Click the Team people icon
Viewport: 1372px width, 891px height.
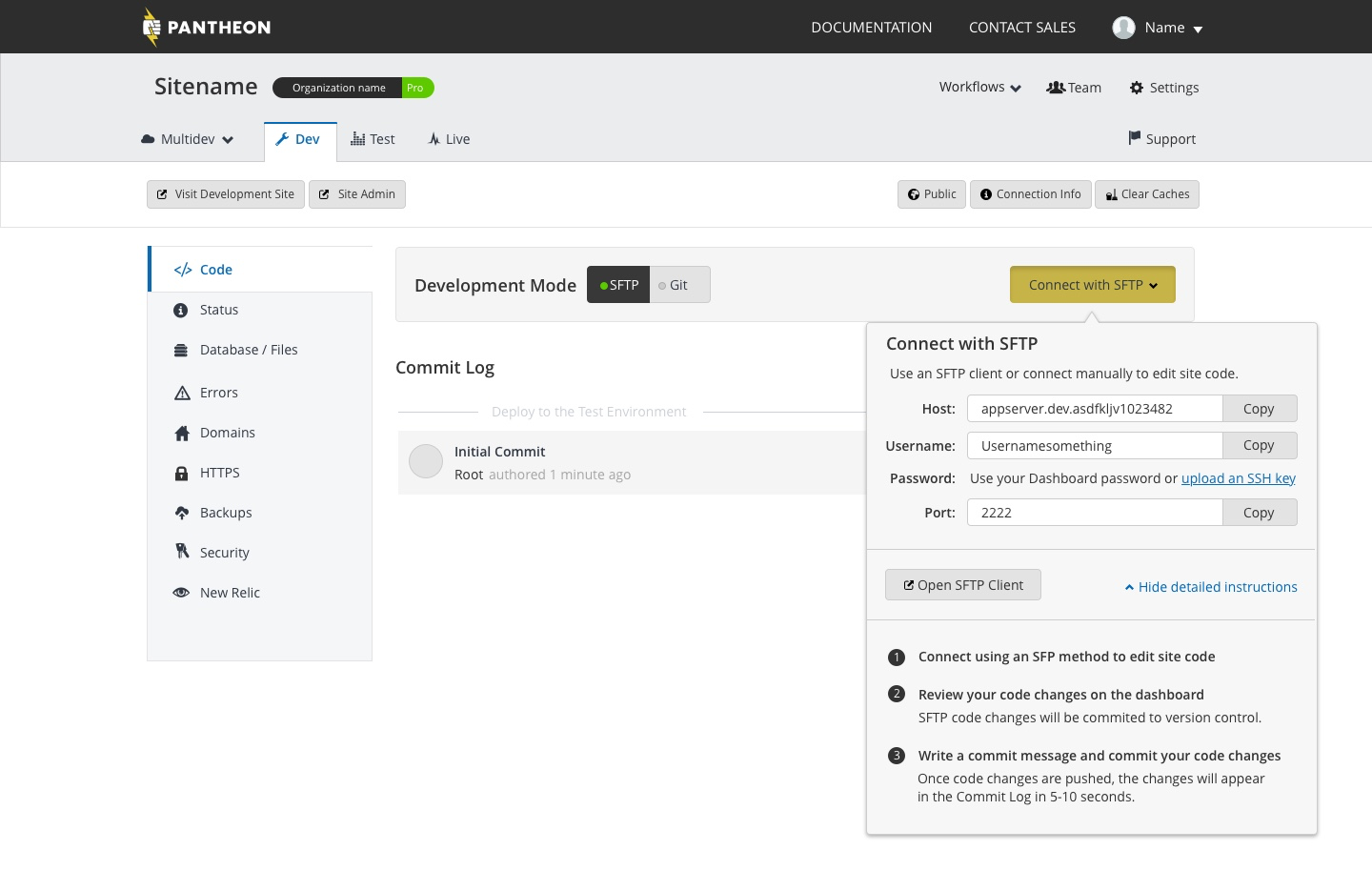tap(1056, 88)
